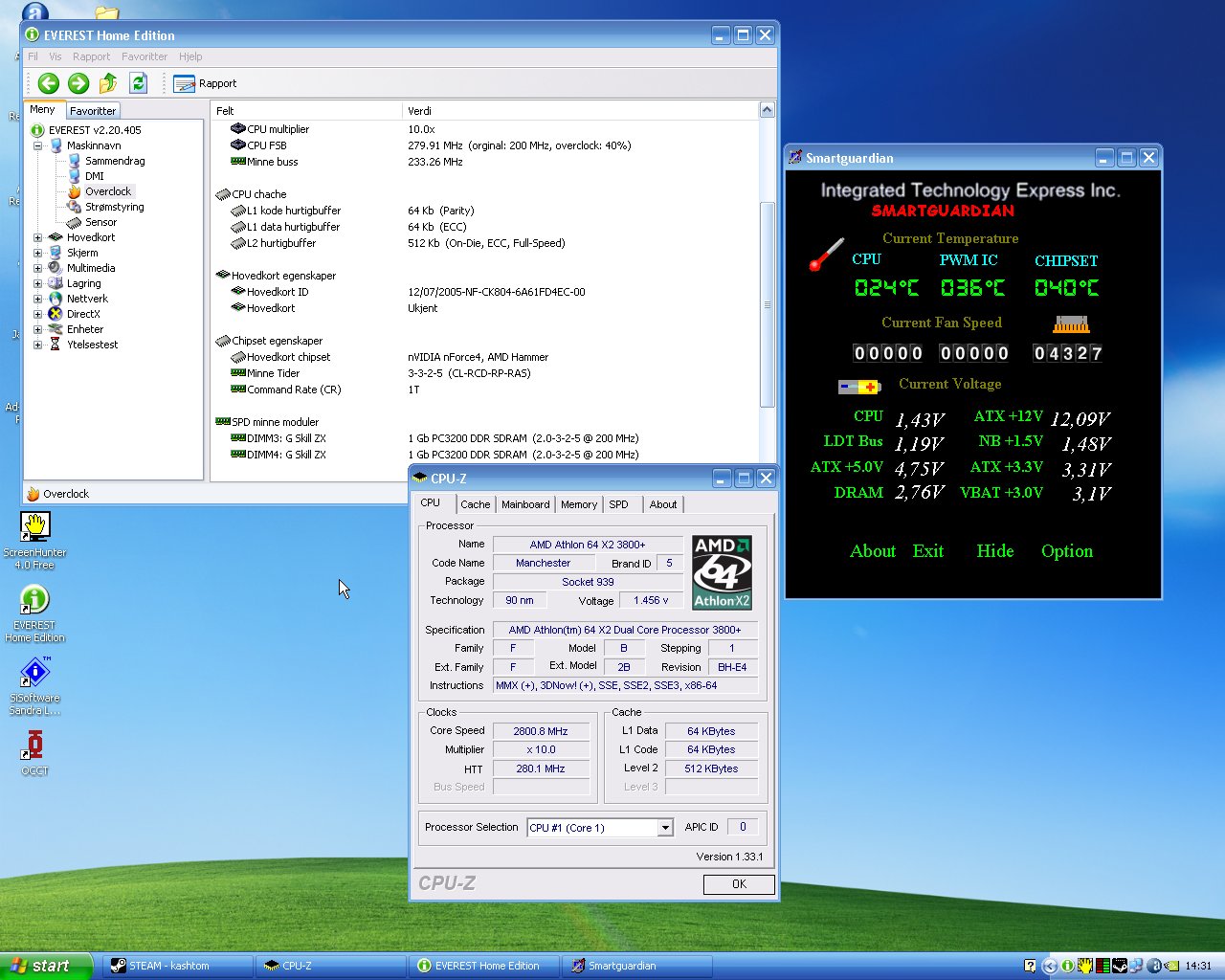This screenshot has width=1225, height=980.
Task: Open OCCT desktop shortcut
Action: 34,751
